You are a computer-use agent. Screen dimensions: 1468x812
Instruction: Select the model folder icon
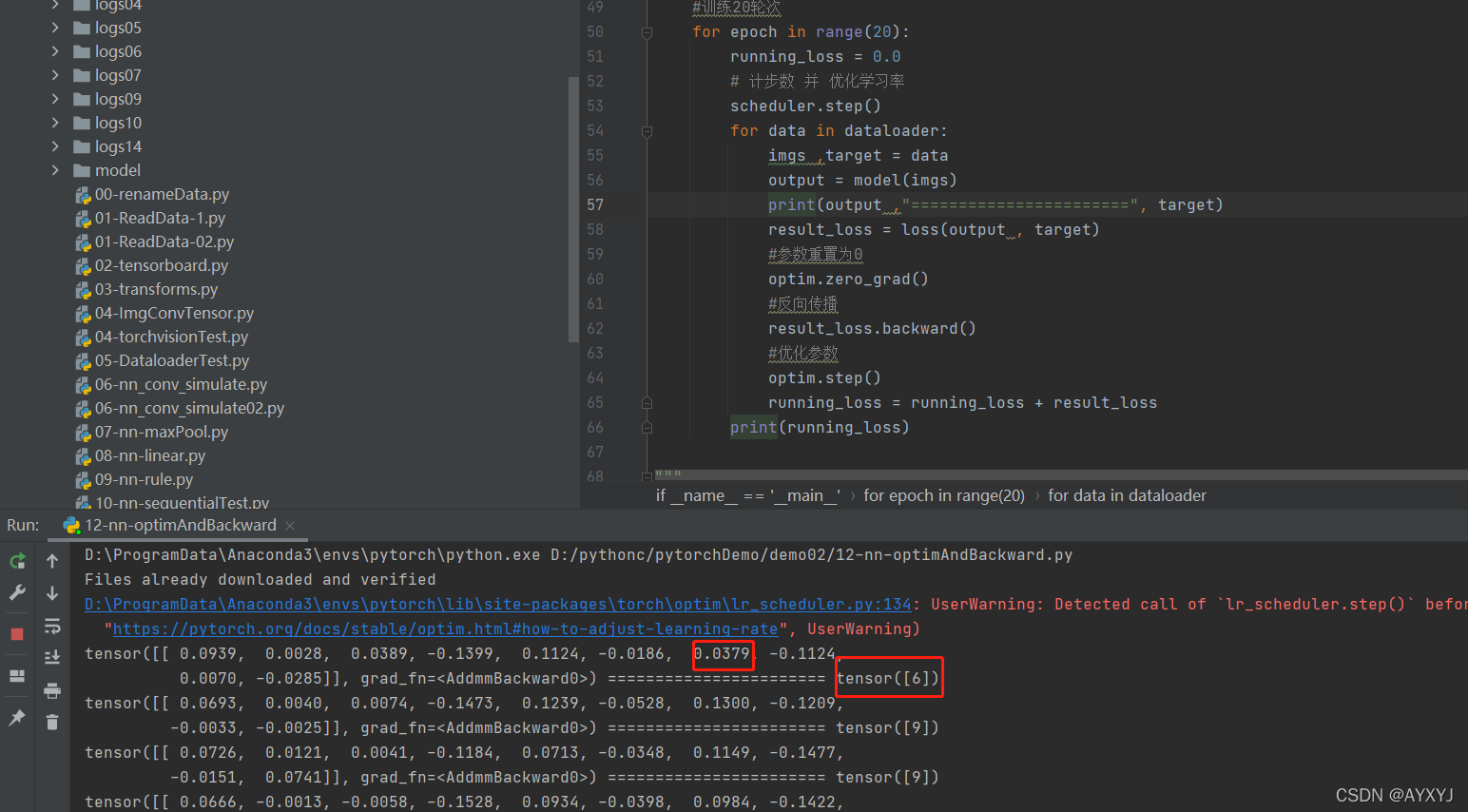click(x=82, y=170)
